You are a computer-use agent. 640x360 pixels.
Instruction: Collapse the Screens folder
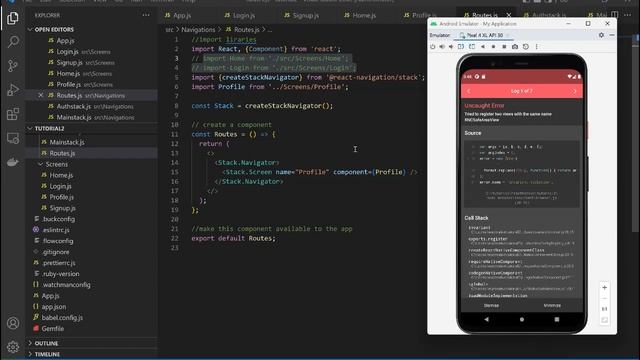click(57, 164)
